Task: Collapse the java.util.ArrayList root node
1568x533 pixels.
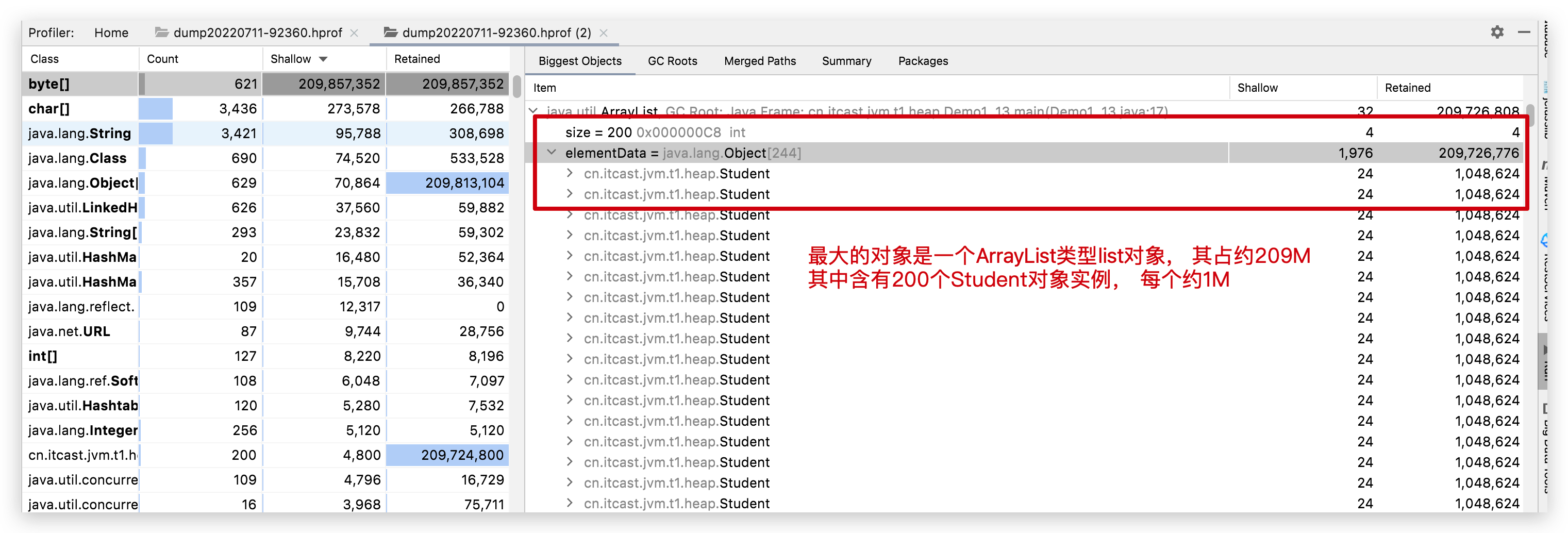Action: pos(533,111)
